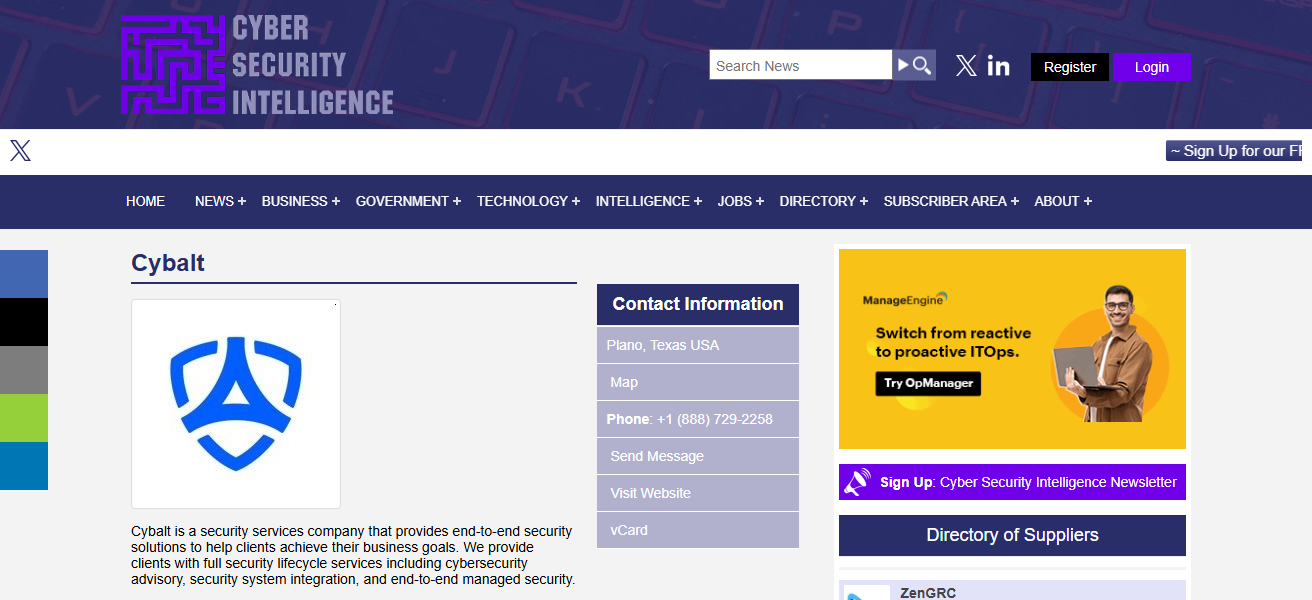Click the Plano, Texas USA location row
Viewport: 1312px width, 600px height.
coord(698,345)
